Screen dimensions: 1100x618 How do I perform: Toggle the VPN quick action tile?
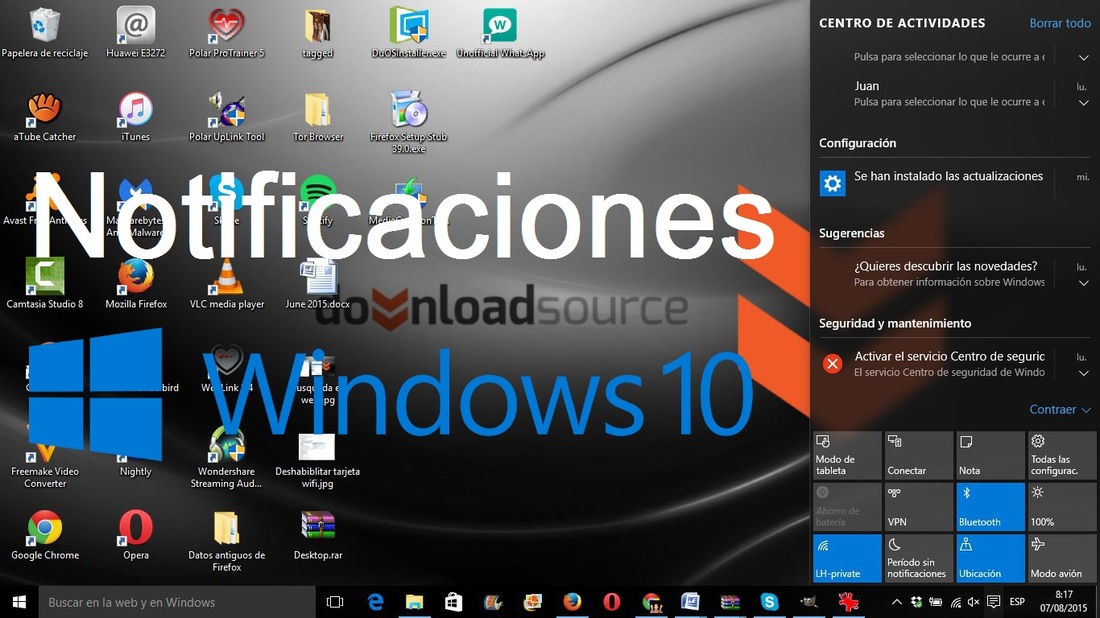point(918,506)
